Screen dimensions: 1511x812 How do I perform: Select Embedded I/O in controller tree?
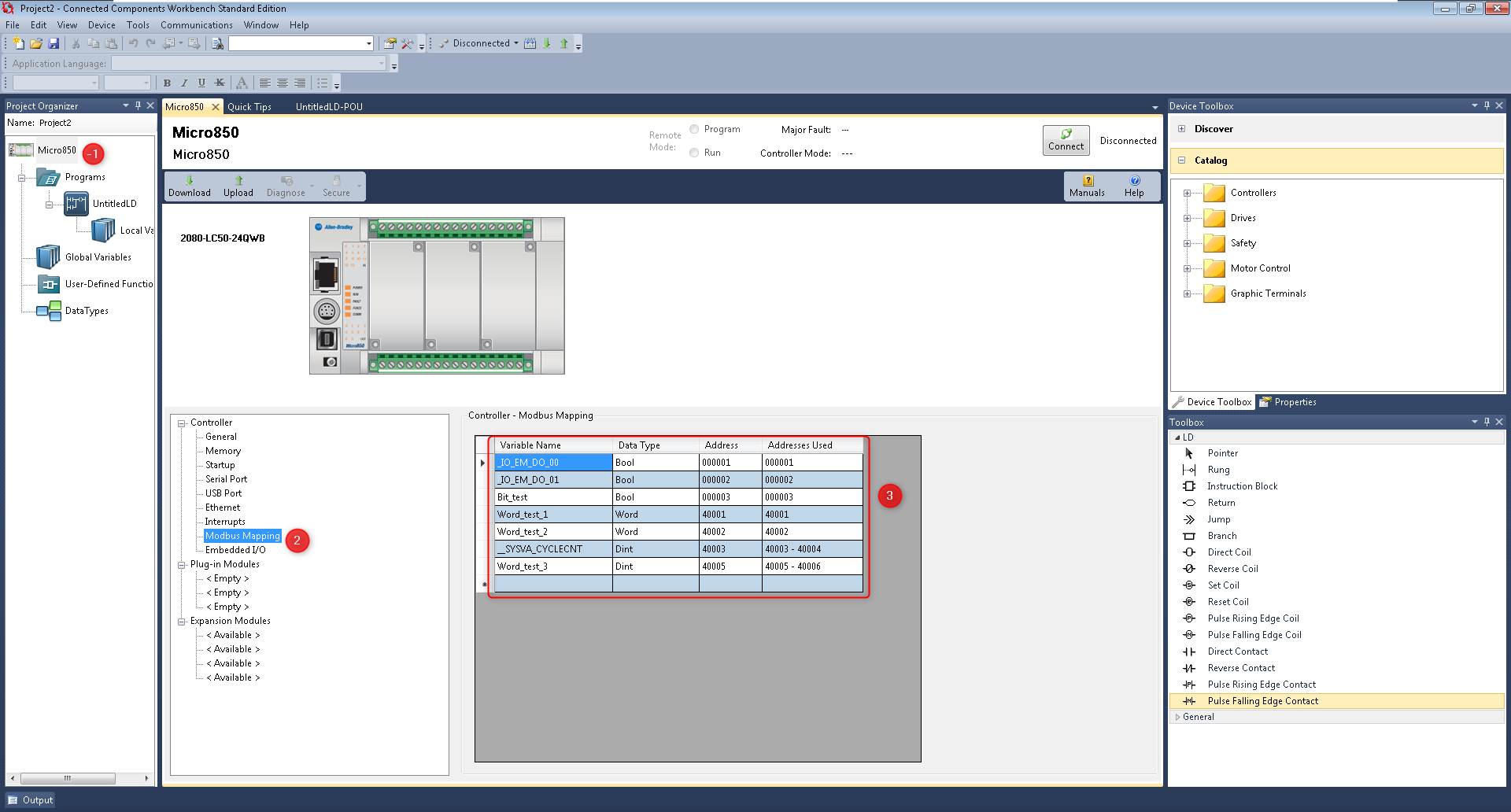[x=235, y=550]
